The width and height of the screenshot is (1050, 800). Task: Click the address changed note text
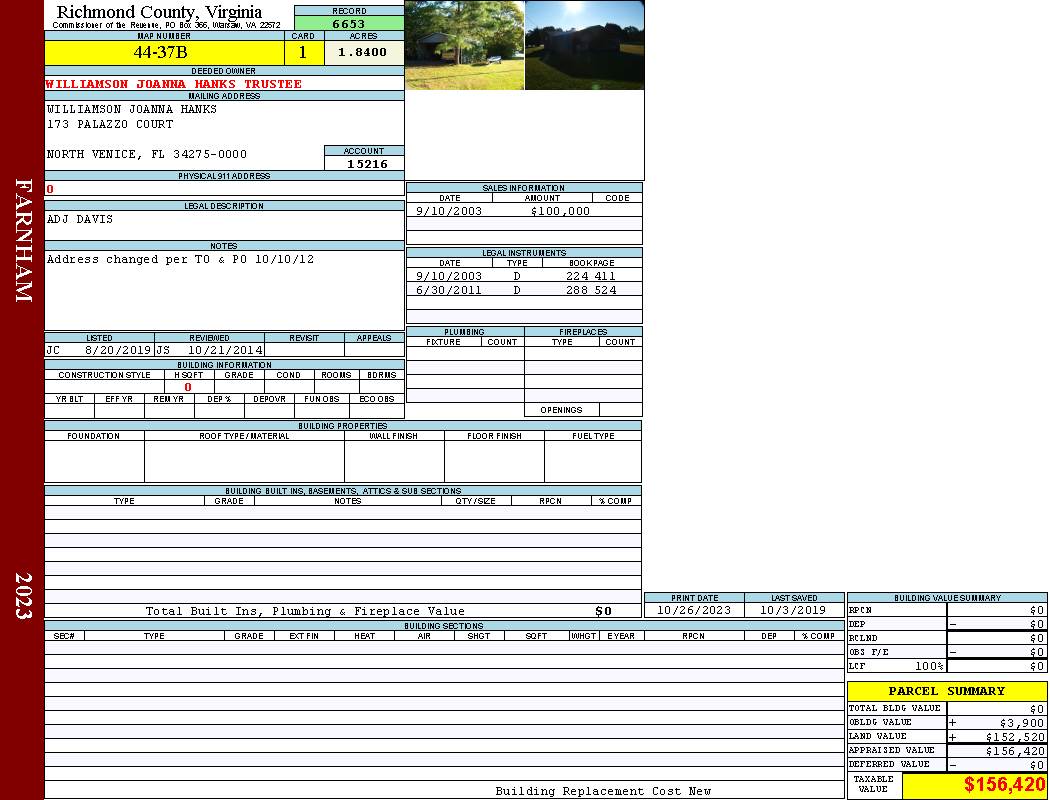tap(180, 259)
